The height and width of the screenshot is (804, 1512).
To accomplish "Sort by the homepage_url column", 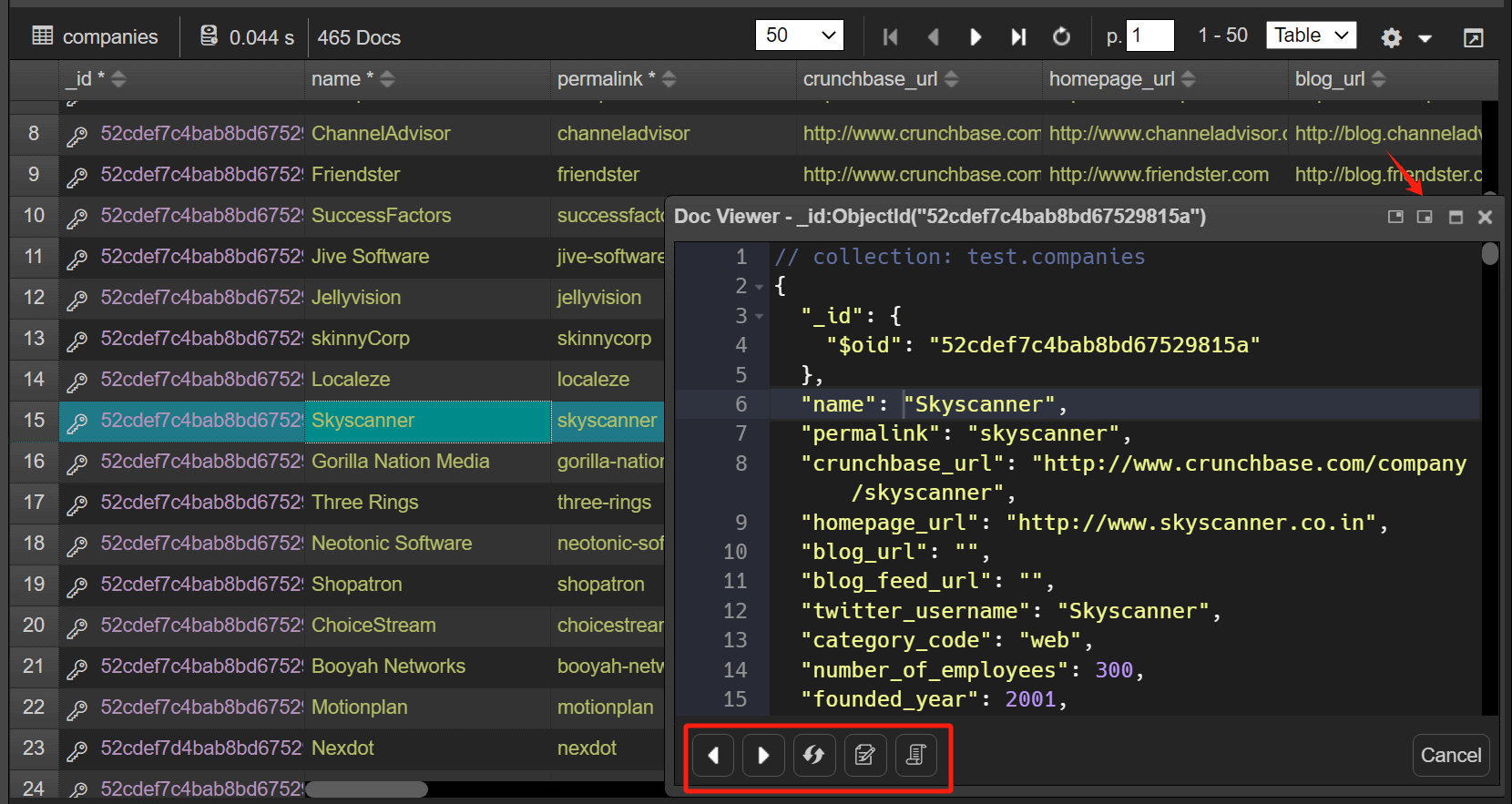I will pos(1188,79).
